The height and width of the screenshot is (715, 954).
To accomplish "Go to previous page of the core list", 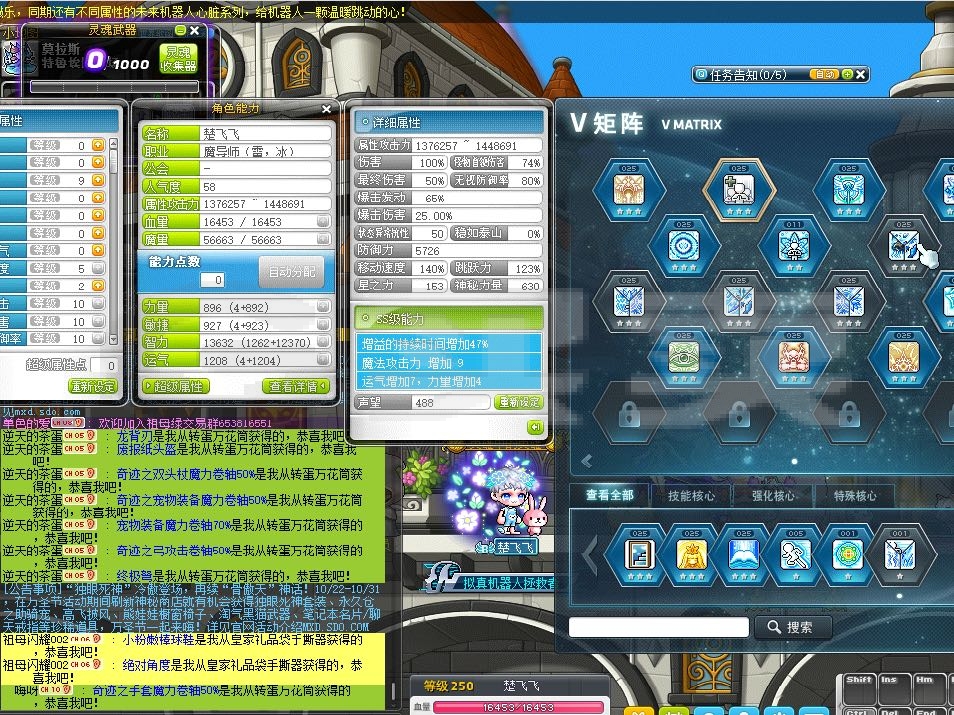I will [590, 554].
